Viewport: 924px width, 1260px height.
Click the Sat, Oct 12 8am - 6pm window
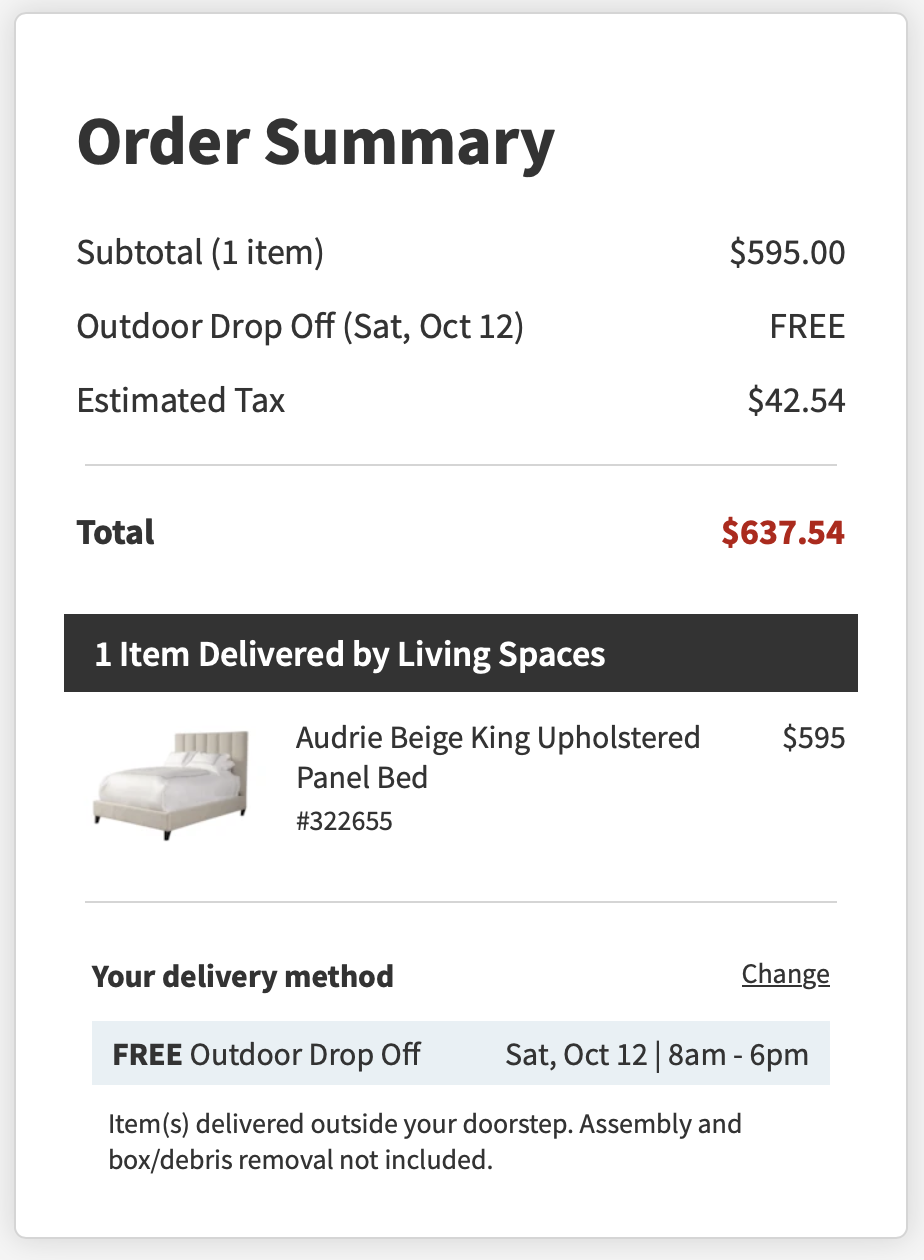tap(656, 1054)
